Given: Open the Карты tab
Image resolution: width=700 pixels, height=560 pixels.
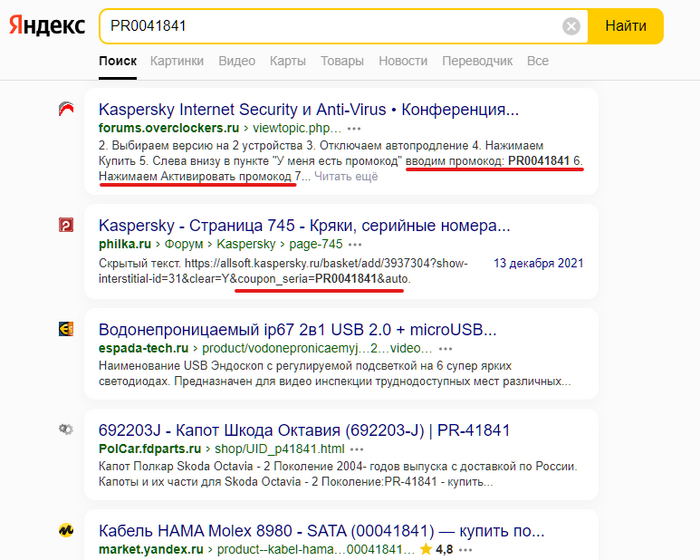Looking at the screenshot, I should coord(287,61).
